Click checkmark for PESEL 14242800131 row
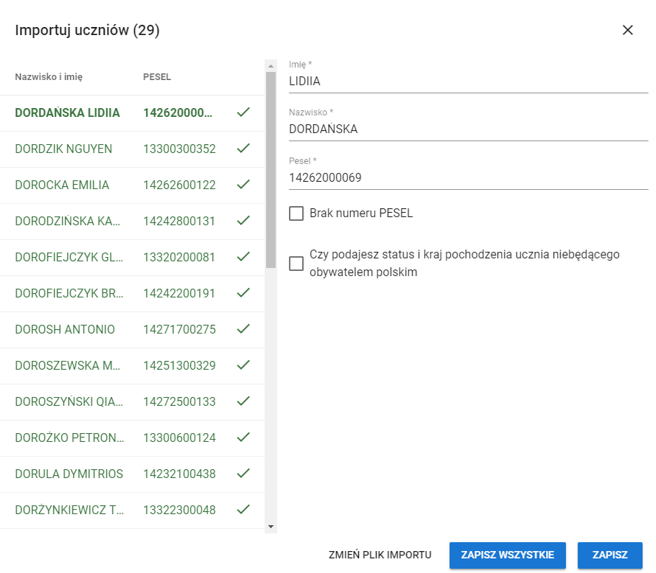The width and height of the screenshot is (656, 573). [243, 221]
